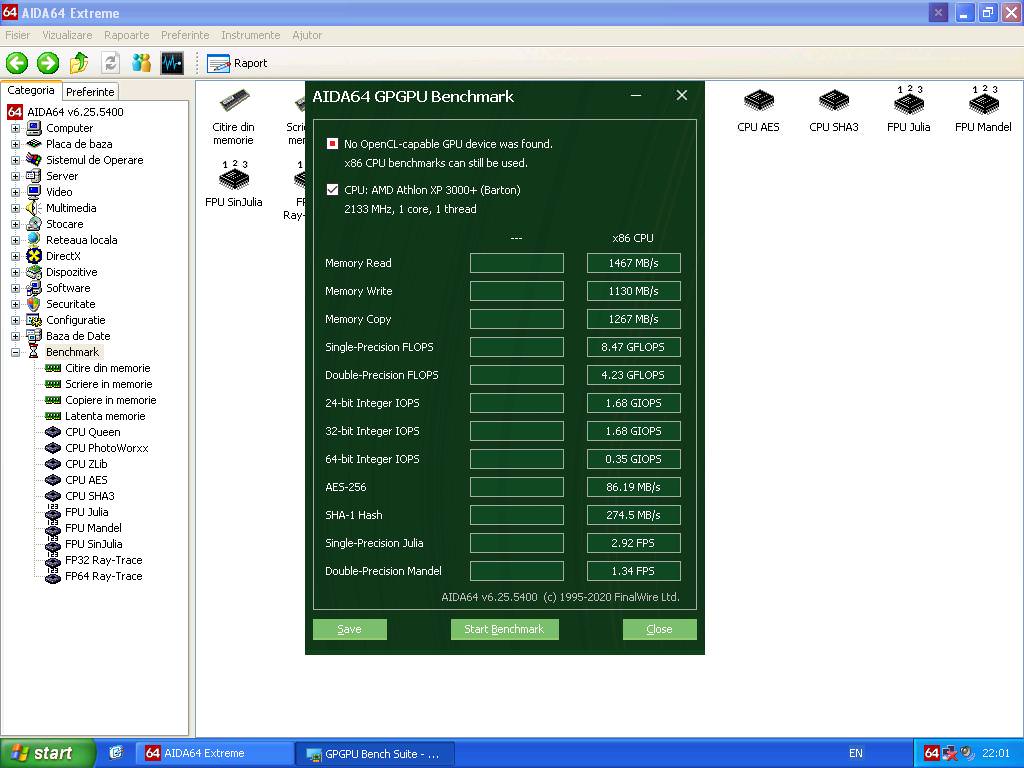The width and height of the screenshot is (1024, 768).
Task: Expand the Multimedia tree node
Action: (x=15, y=208)
